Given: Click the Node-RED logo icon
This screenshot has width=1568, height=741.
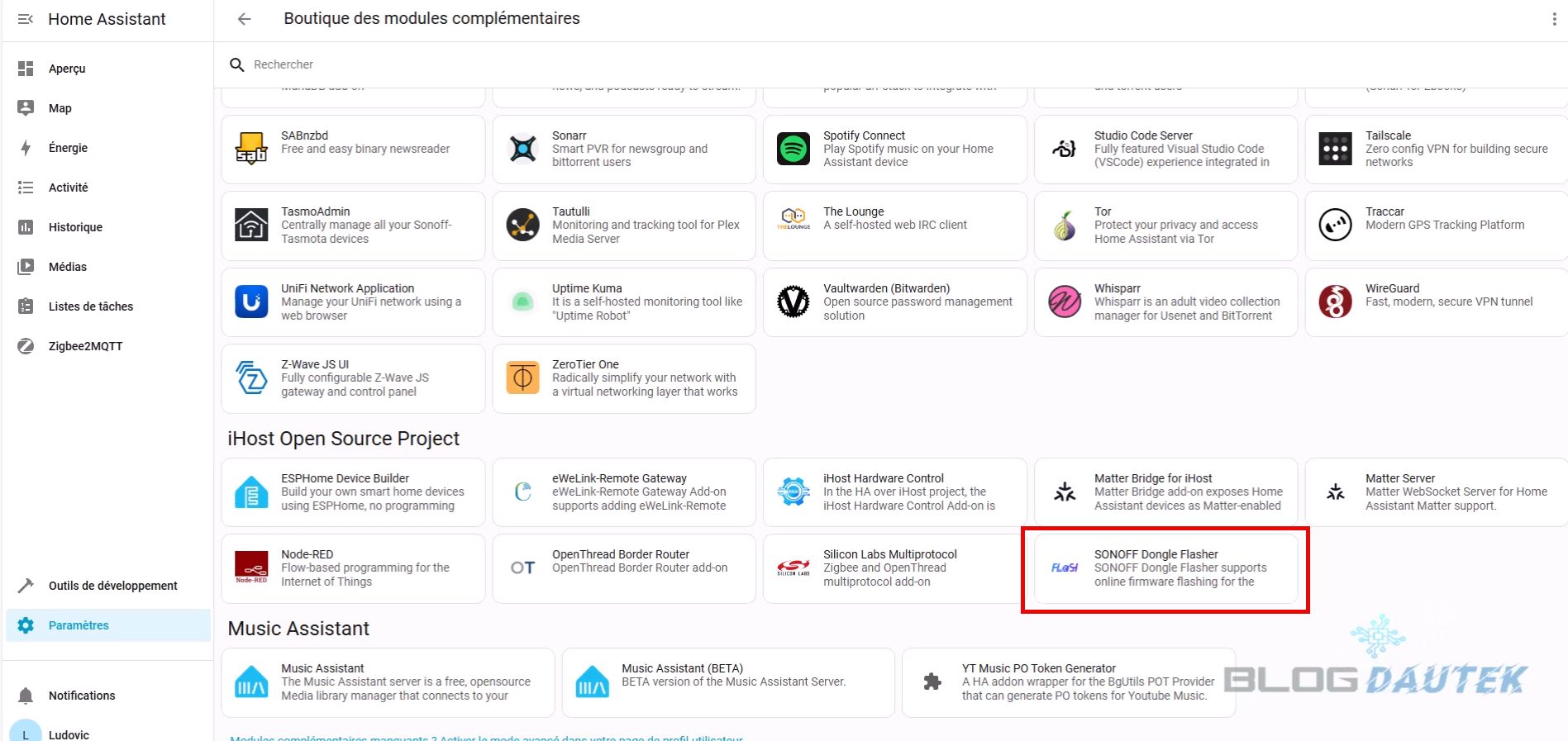Looking at the screenshot, I should tap(251, 568).
